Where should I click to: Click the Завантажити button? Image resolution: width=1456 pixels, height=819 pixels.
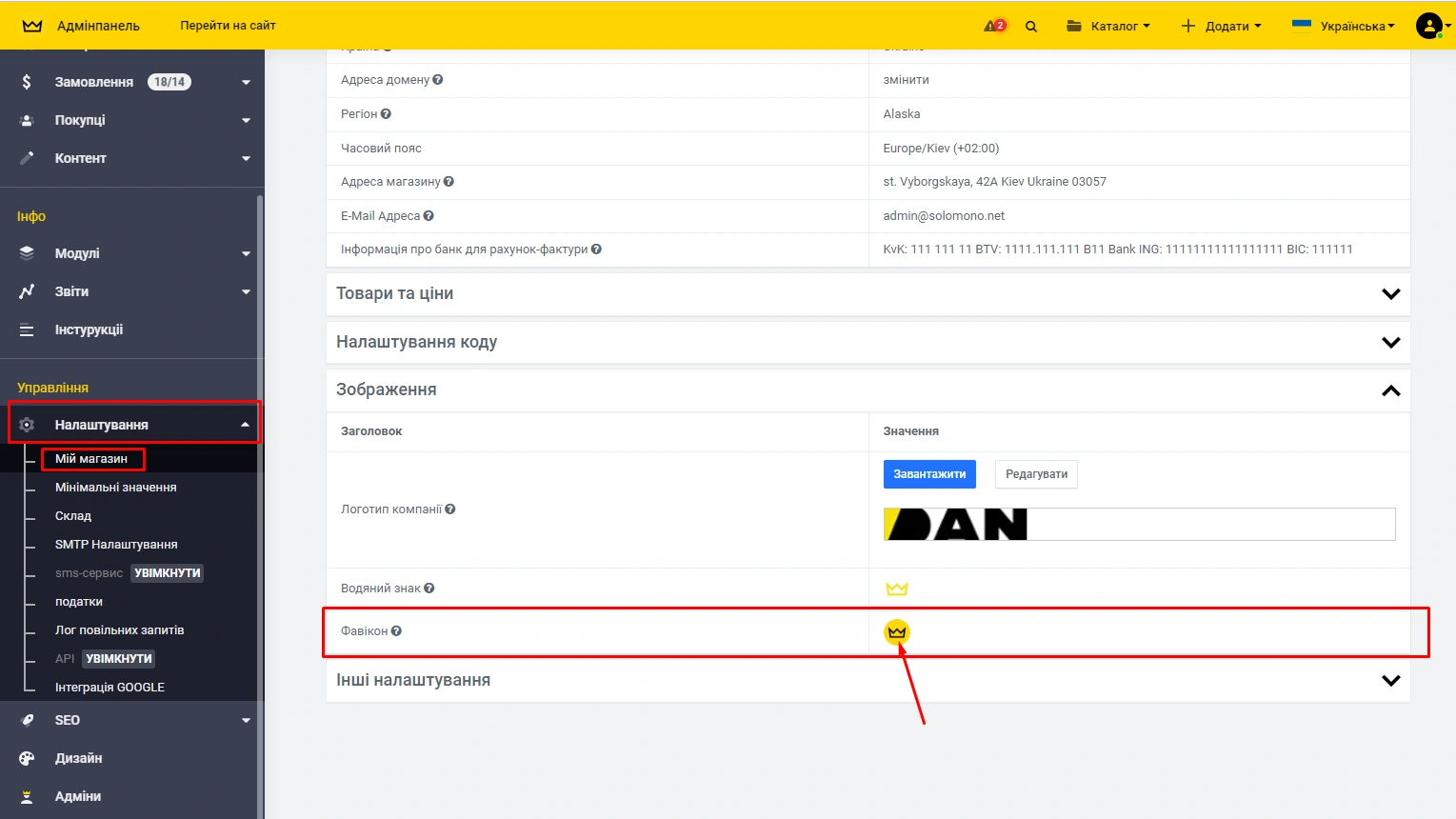(929, 474)
